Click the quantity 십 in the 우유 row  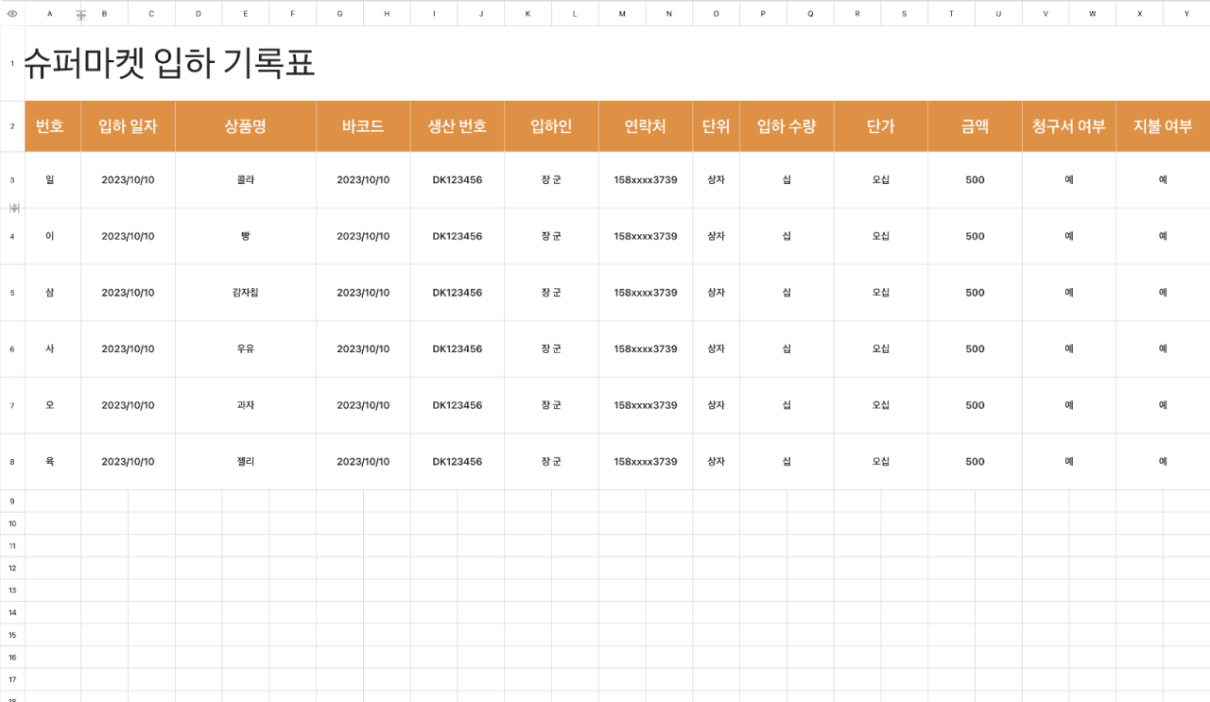coord(787,349)
